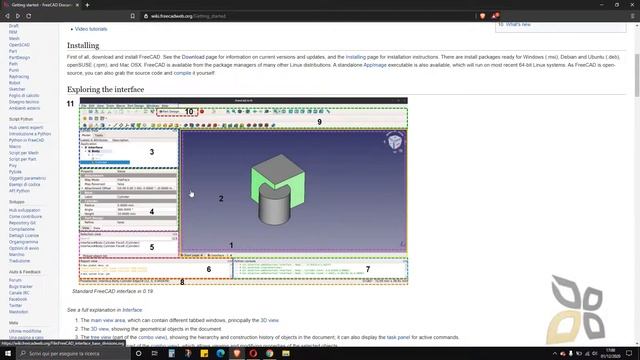
Task: Open the task panel link
Action: [398, 338]
